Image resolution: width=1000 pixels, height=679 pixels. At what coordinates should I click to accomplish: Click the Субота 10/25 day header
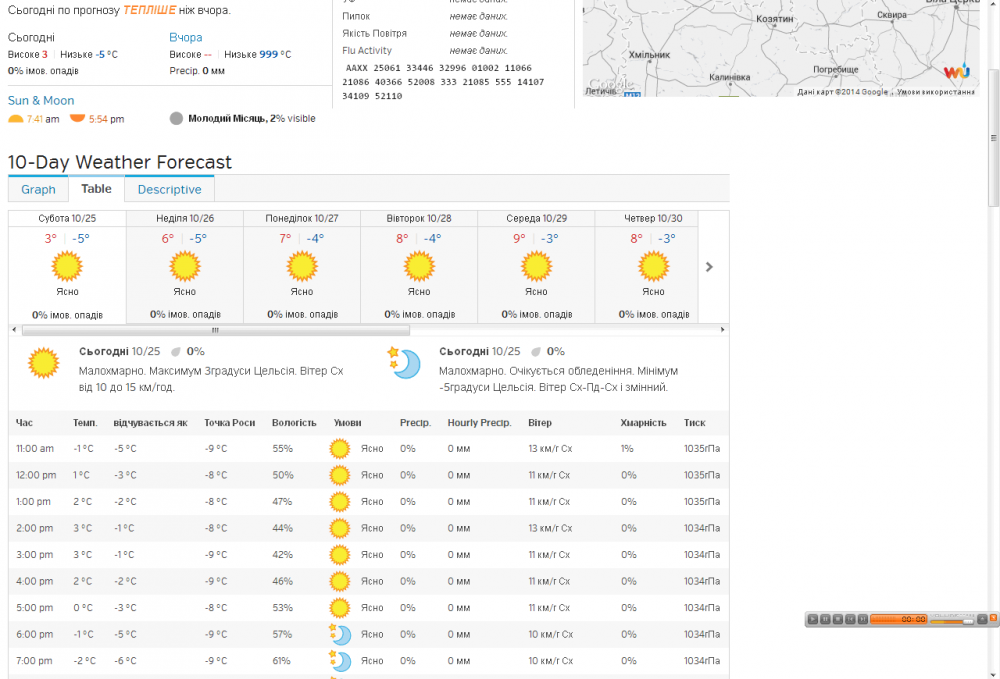click(67, 218)
